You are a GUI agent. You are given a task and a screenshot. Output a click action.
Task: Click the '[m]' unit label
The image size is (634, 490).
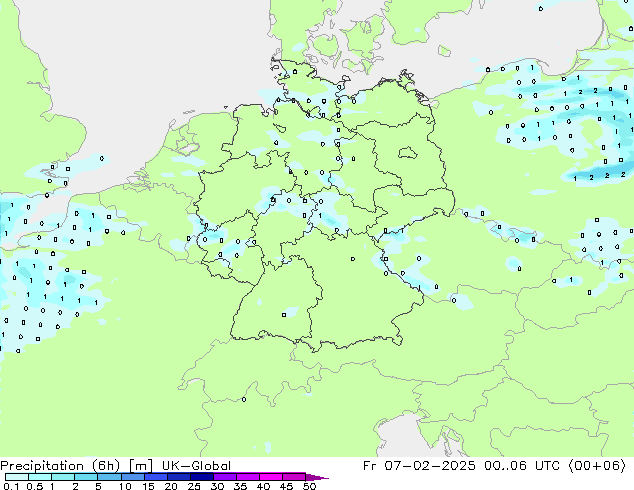coord(141,466)
